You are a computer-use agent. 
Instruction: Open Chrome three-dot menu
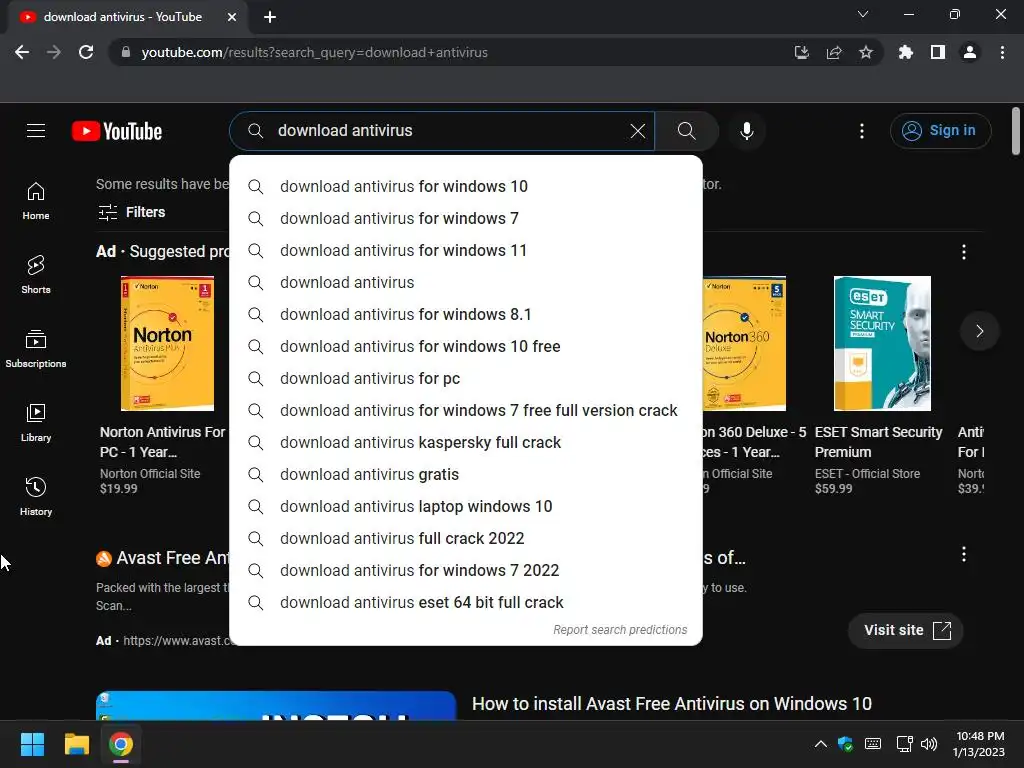pyautogui.click(x=1002, y=52)
